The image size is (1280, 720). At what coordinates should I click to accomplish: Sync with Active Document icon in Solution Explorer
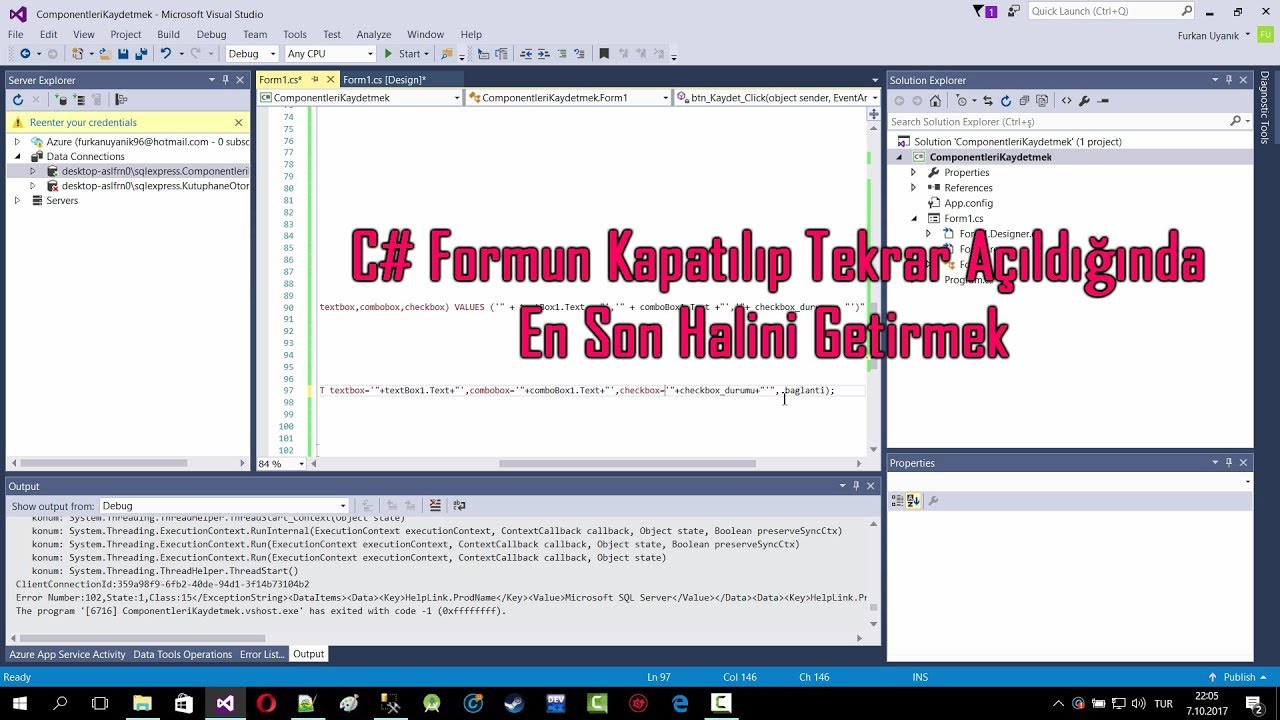coord(988,101)
